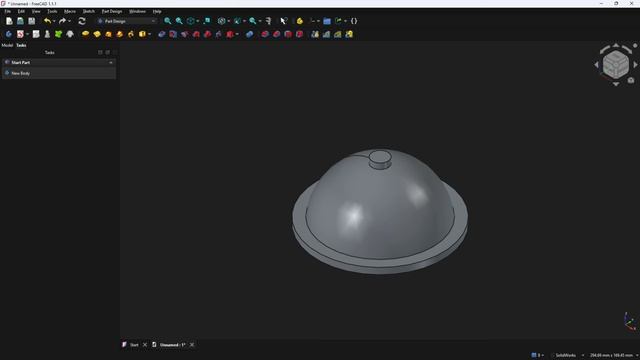
Task: Open the Part Design menu
Action: [112, 11]
